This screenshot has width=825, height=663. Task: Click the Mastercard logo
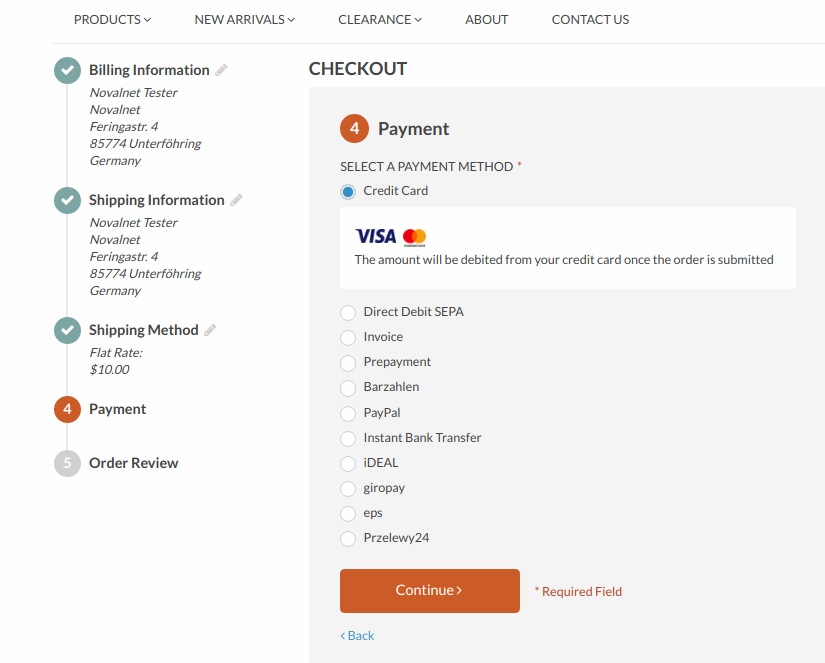415,237
